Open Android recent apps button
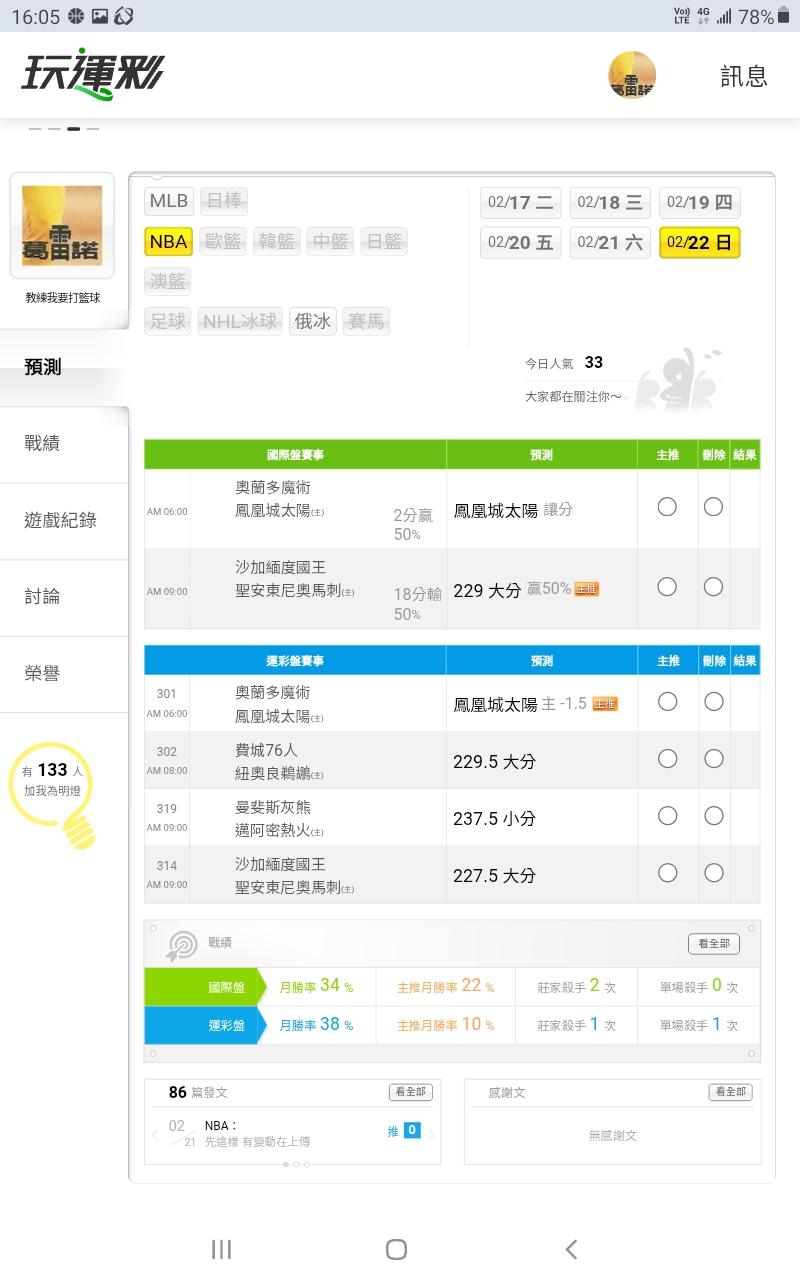Image resolution: width=800 pixels, height=1280 pixels. click(221, 1249)
